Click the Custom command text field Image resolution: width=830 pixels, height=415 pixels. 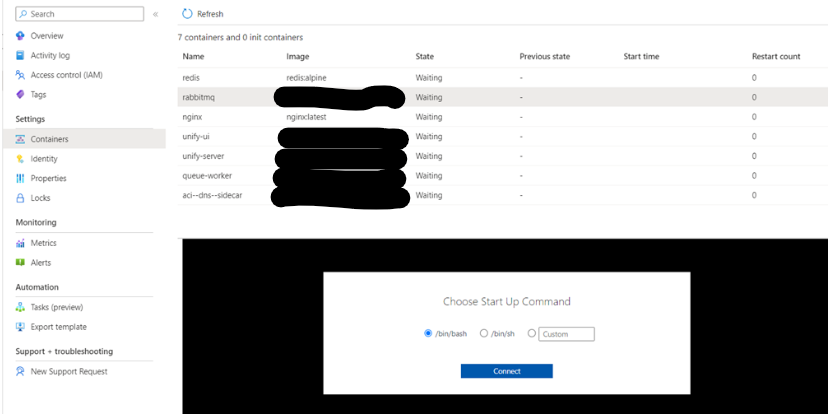pyautogui.click(x=566, y=334)
